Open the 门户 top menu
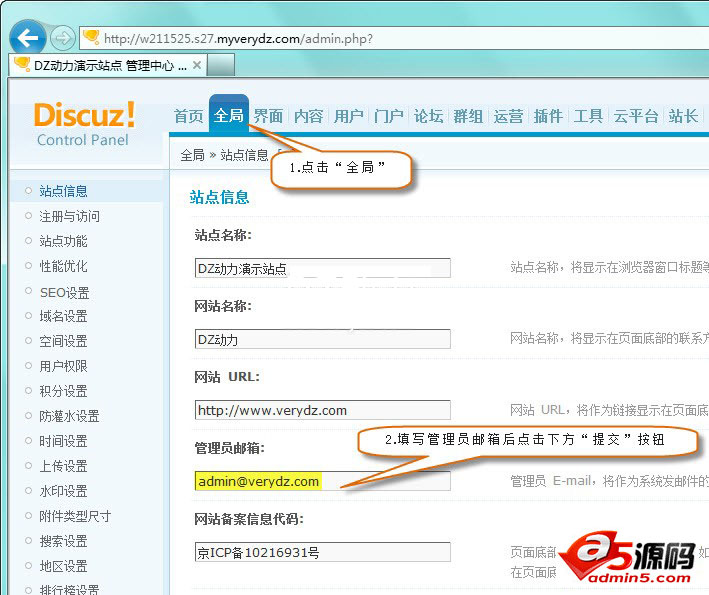 (x=388, y=116)
